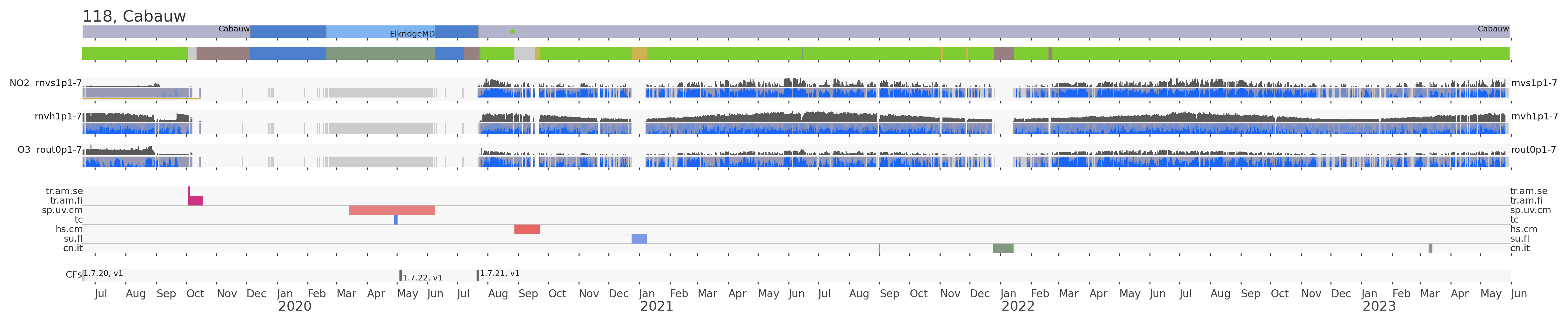Click the left NO2 rnvs1p1-7 row label
The width and height of the screenshot is (1568, 323).
coord(46,83)
